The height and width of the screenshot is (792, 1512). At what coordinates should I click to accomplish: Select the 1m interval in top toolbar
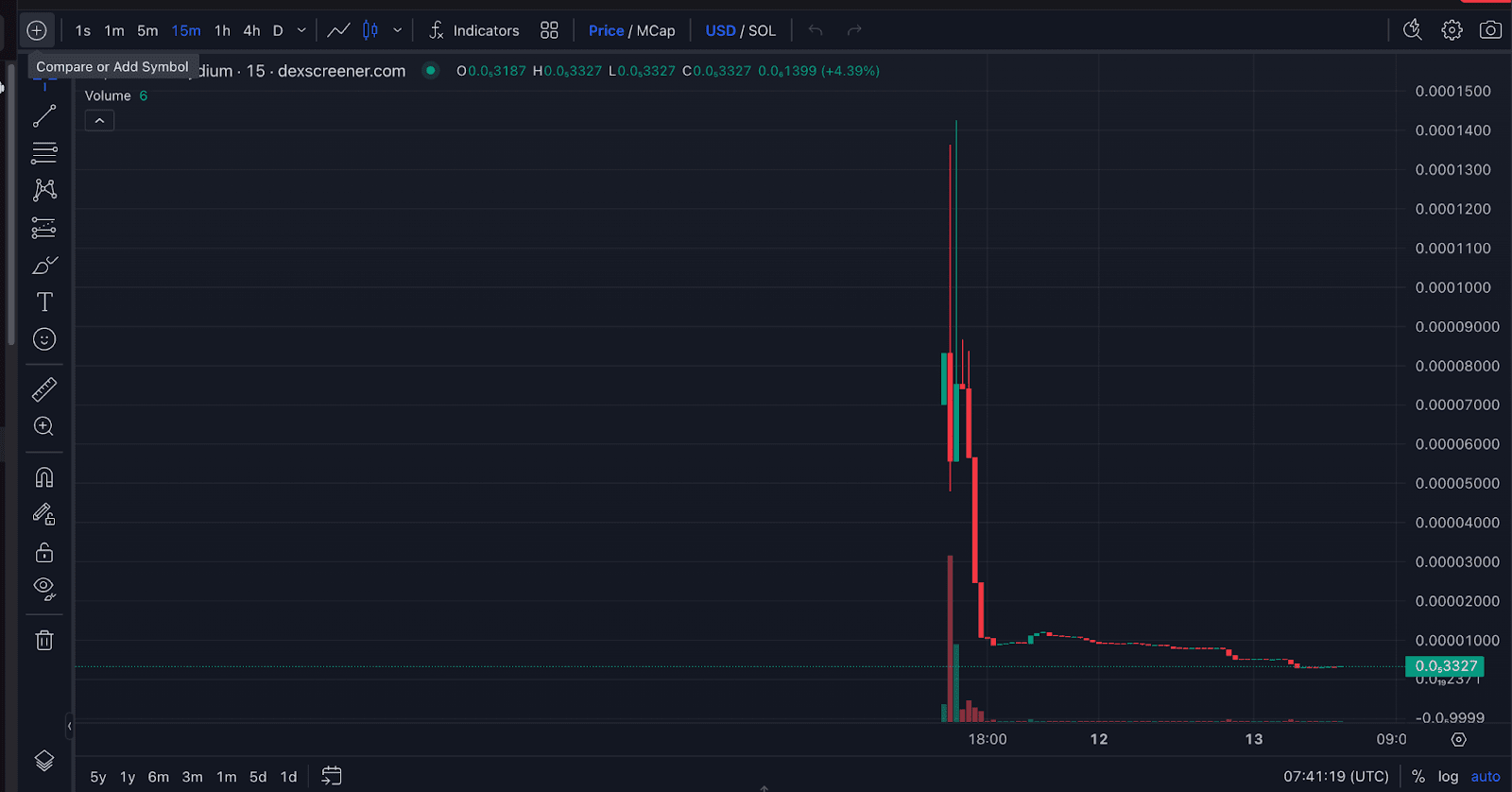[114, 30]
